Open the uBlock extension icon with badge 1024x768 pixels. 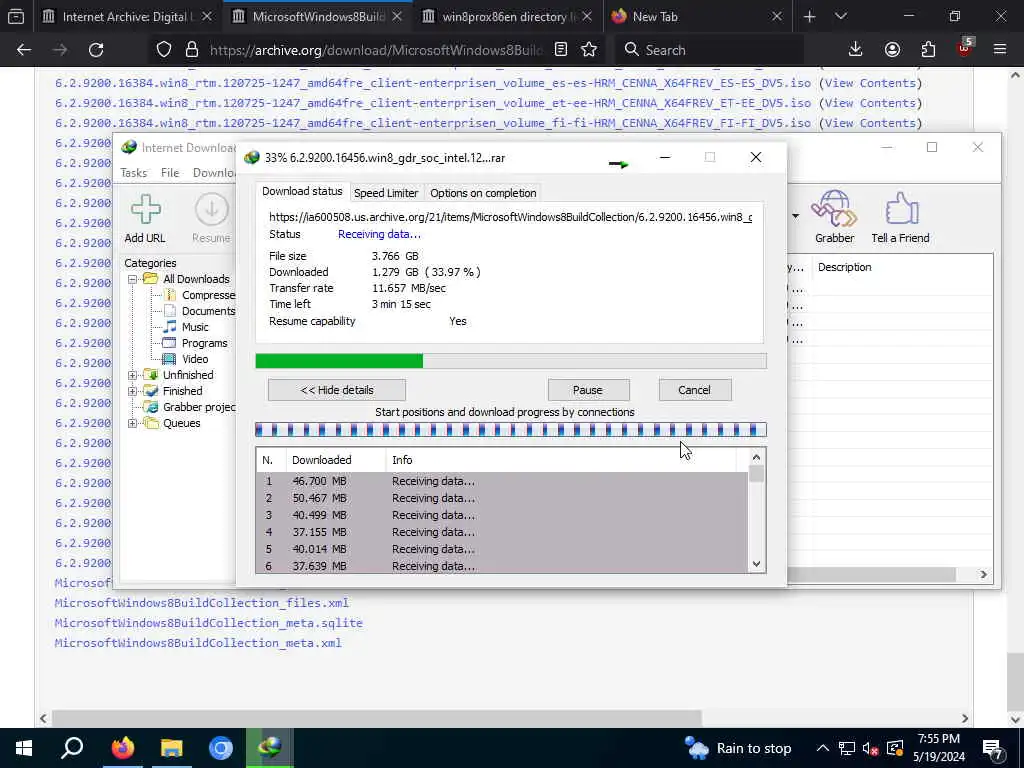click(x=965, y=48)
